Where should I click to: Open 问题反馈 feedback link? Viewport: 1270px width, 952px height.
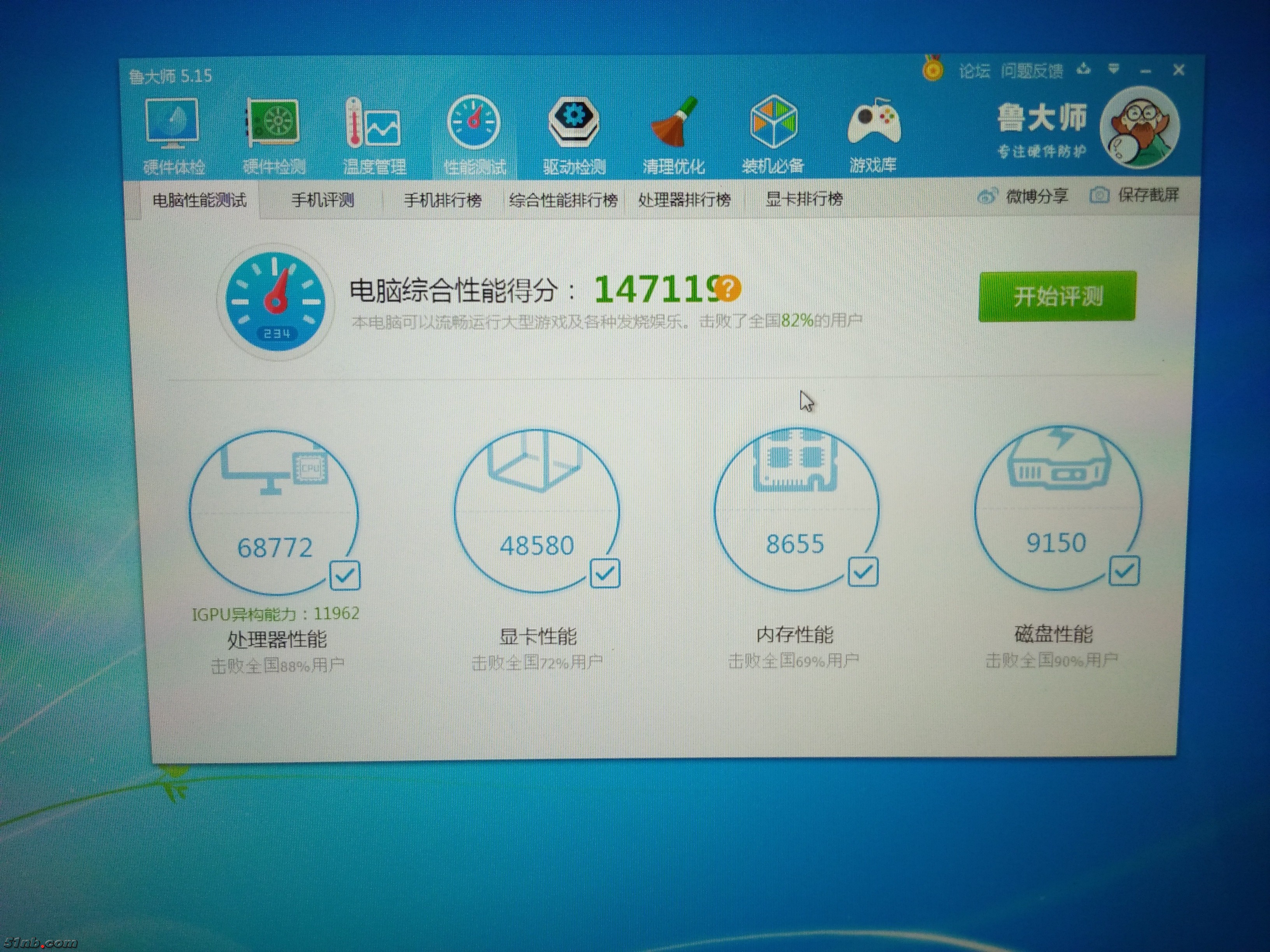coord(1032,70)
